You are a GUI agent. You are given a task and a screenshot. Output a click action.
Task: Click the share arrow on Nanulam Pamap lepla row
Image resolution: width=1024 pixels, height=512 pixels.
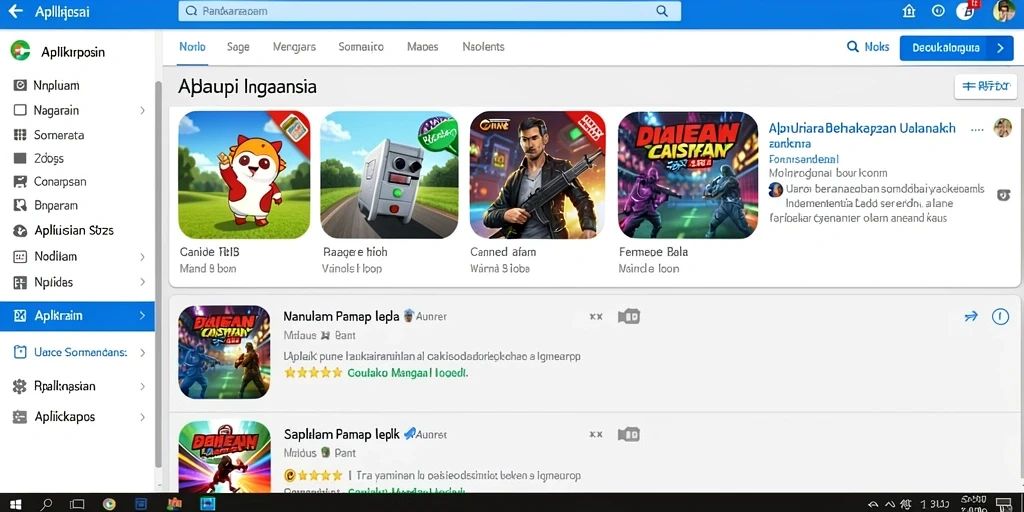(971, 317)
